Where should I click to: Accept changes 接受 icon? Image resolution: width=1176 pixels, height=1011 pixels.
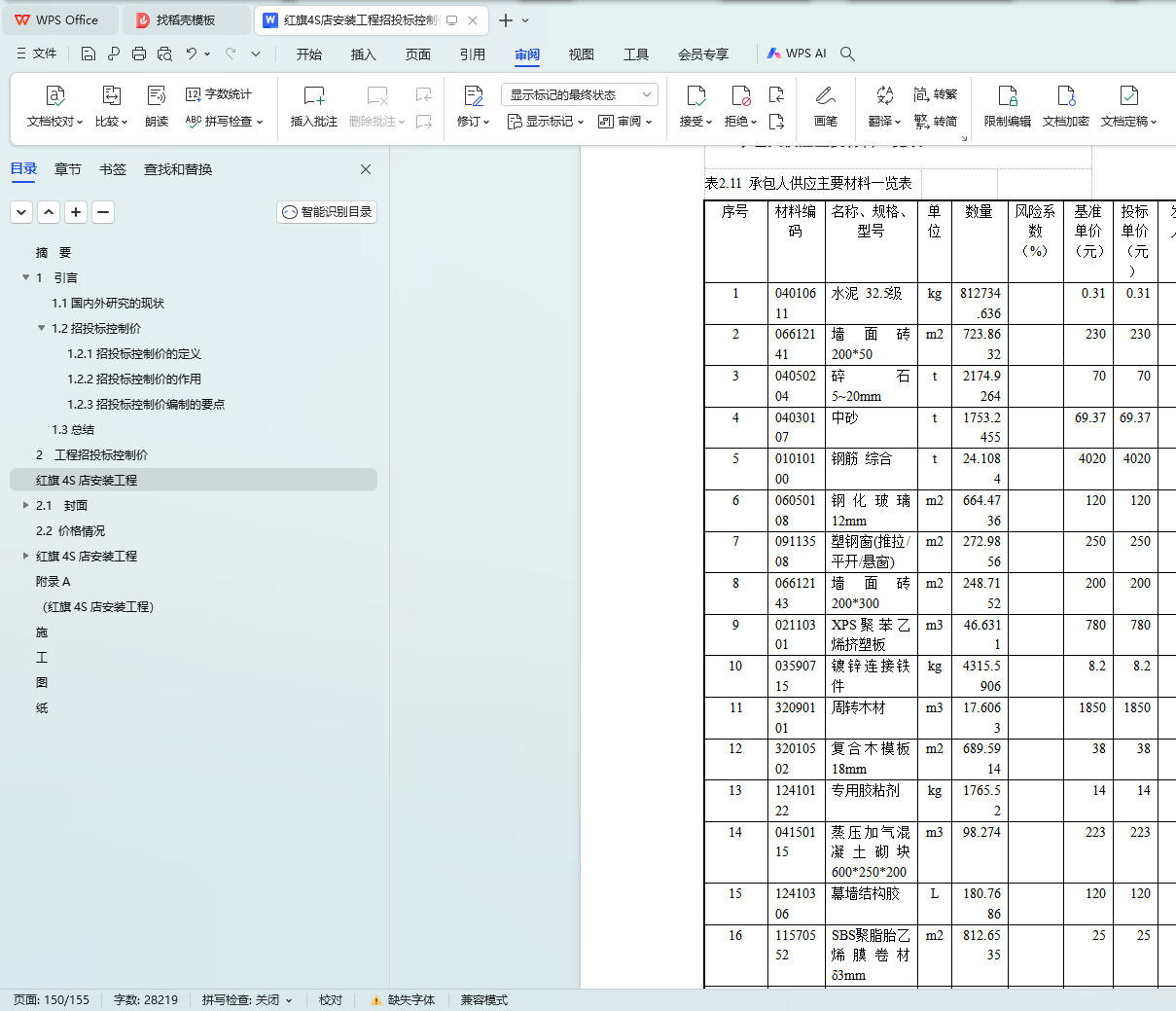[695, 107]
